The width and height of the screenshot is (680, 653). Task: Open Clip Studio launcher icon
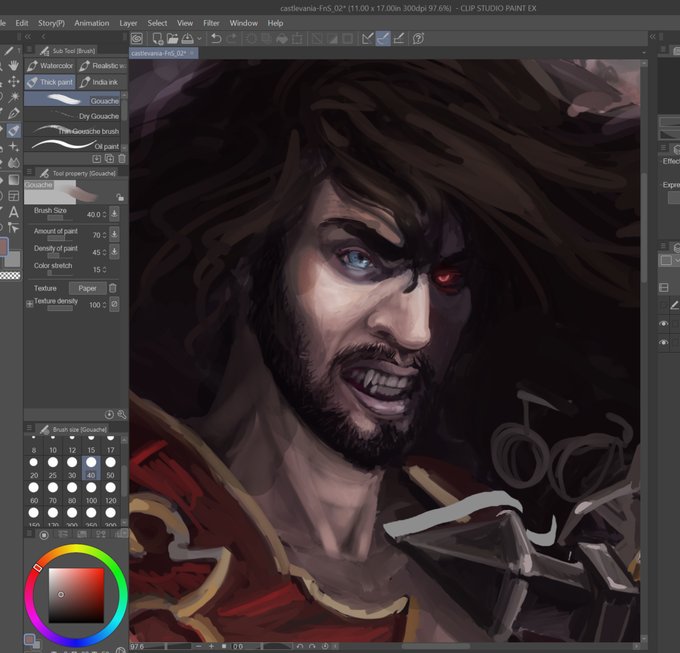137,39
